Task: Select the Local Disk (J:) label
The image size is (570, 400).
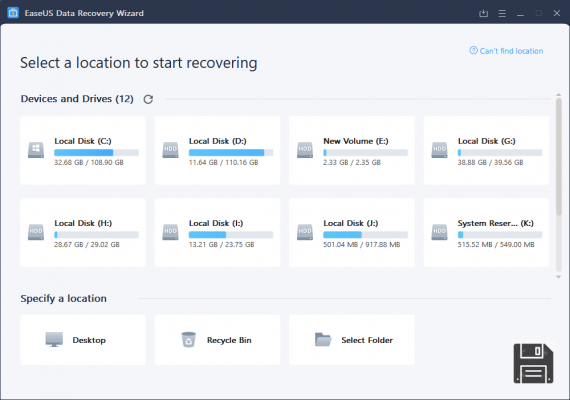Action: (351, 223)
